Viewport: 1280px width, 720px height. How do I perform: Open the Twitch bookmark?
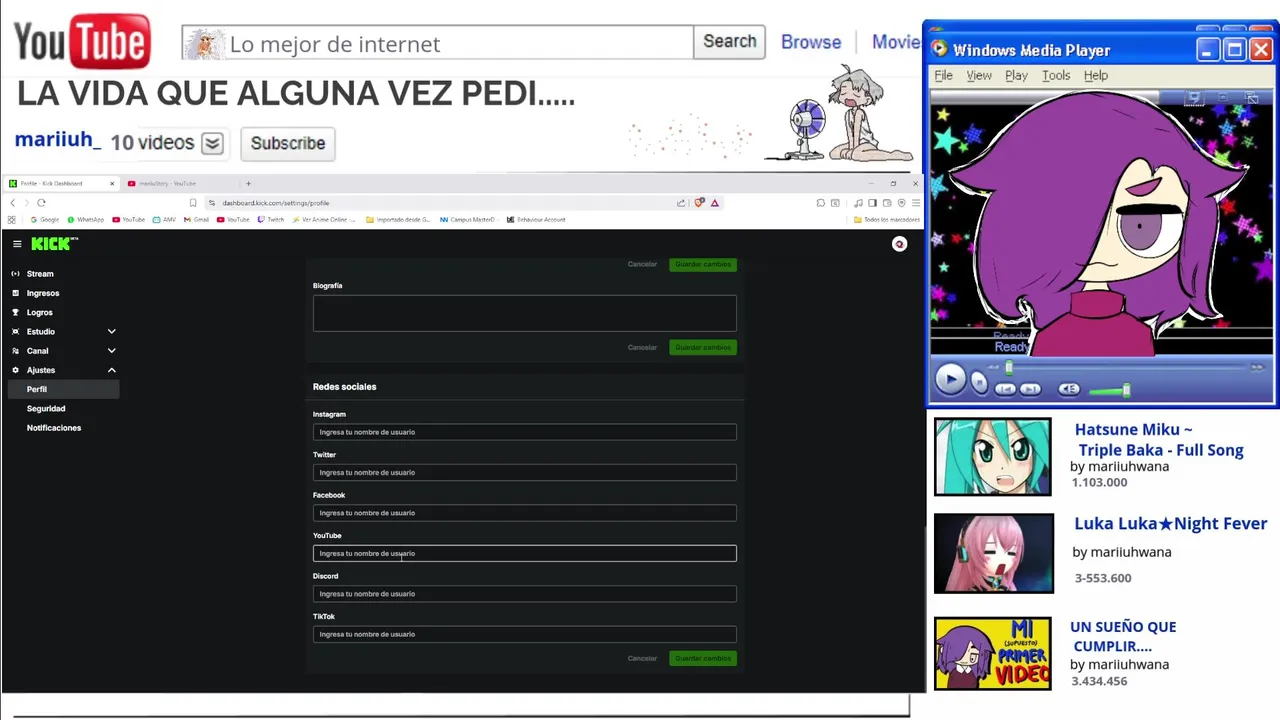click(271, 220)
